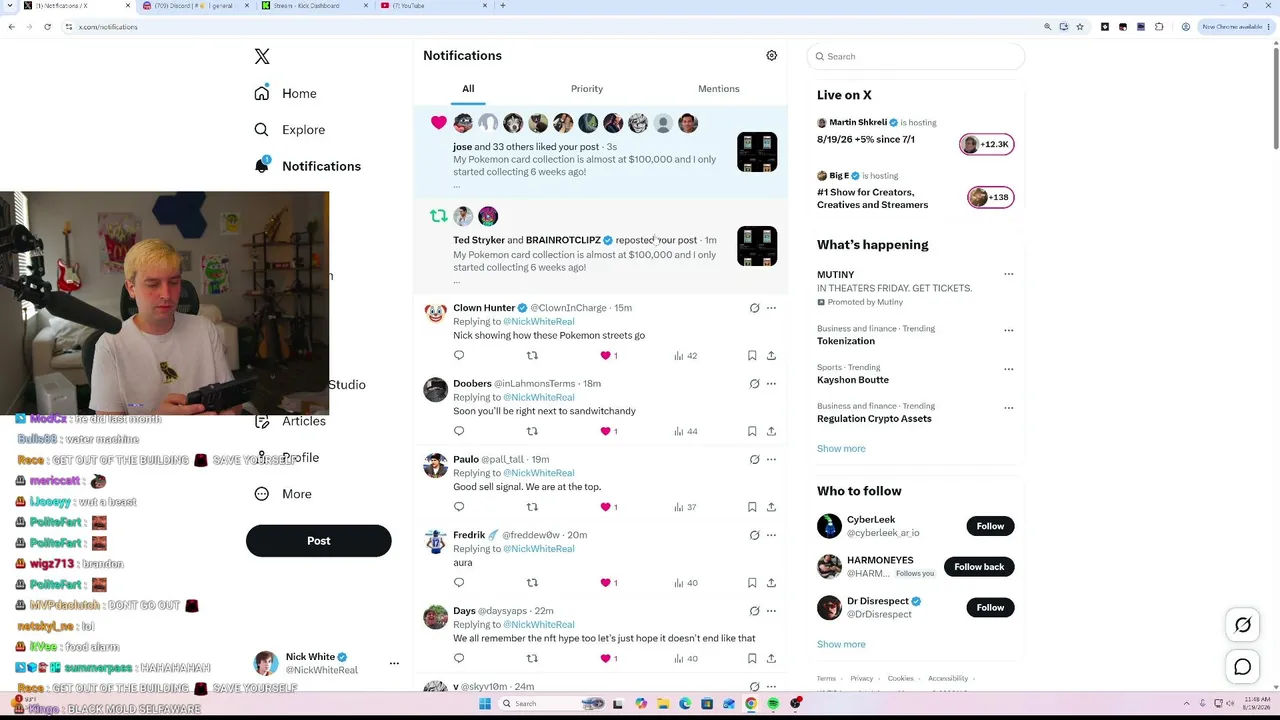Open Grok action on Doobers' reply

tap(755, 384)
